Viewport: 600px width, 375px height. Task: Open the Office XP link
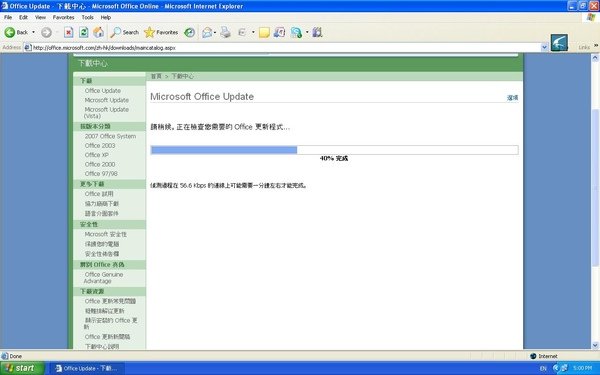pos(96,155)
